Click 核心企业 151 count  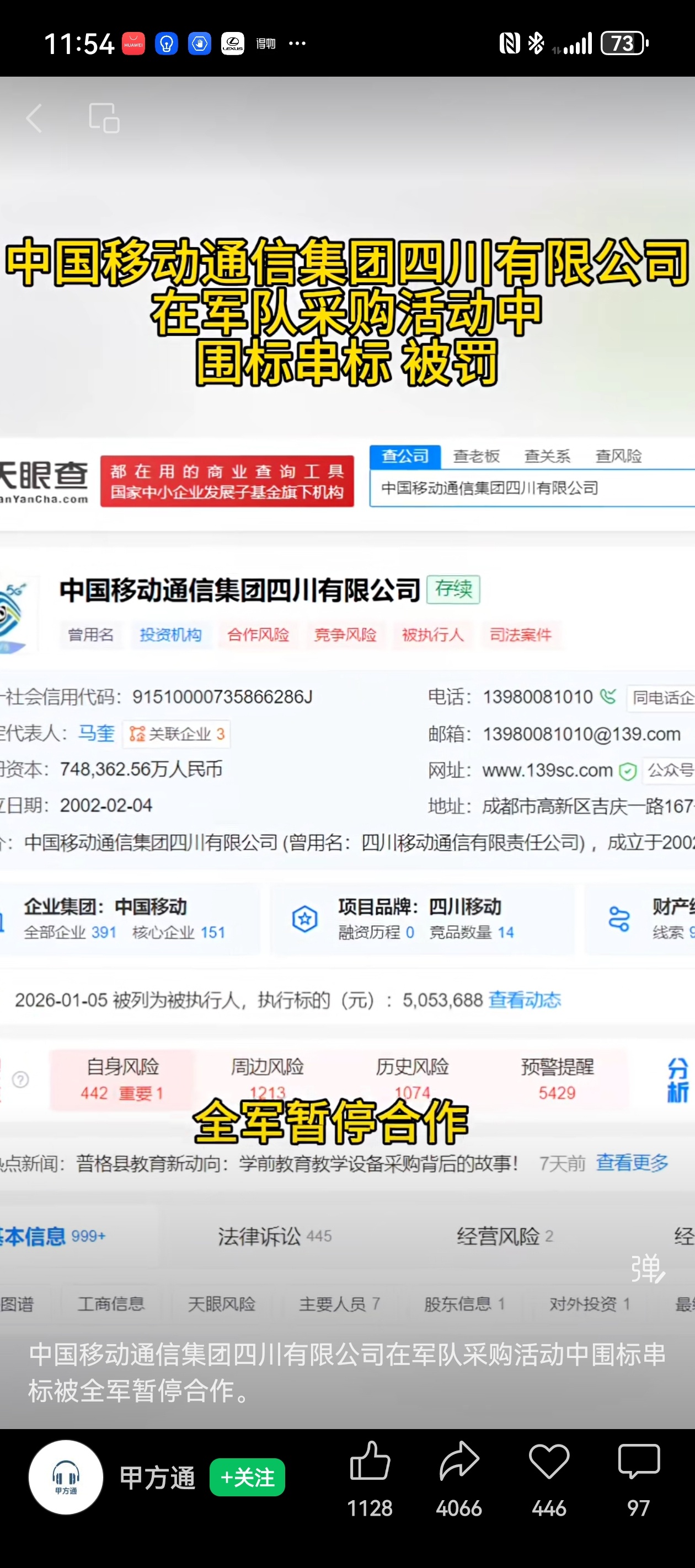(x=179, y=932)
